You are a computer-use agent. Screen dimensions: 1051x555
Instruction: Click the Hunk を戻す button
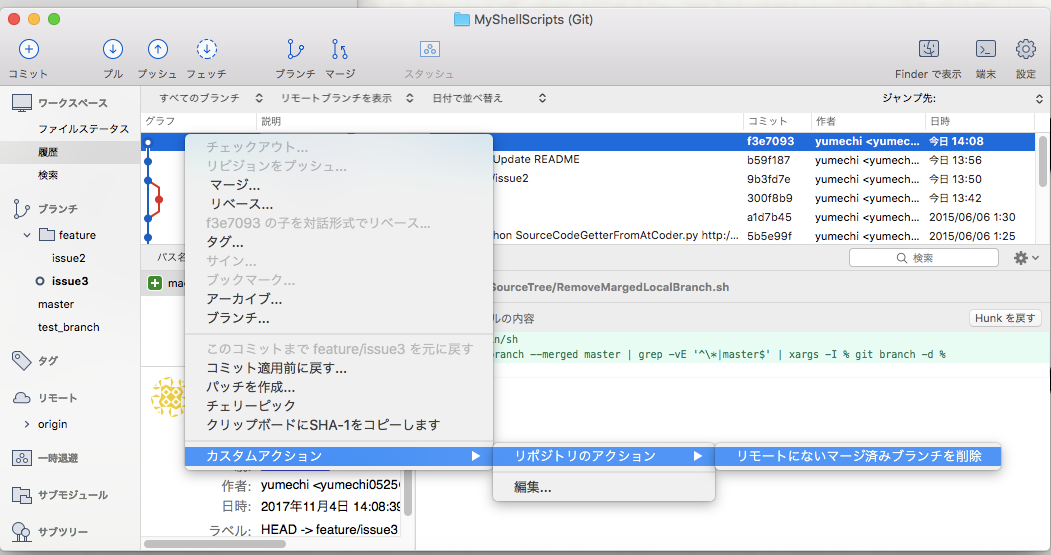(1005, 318)
